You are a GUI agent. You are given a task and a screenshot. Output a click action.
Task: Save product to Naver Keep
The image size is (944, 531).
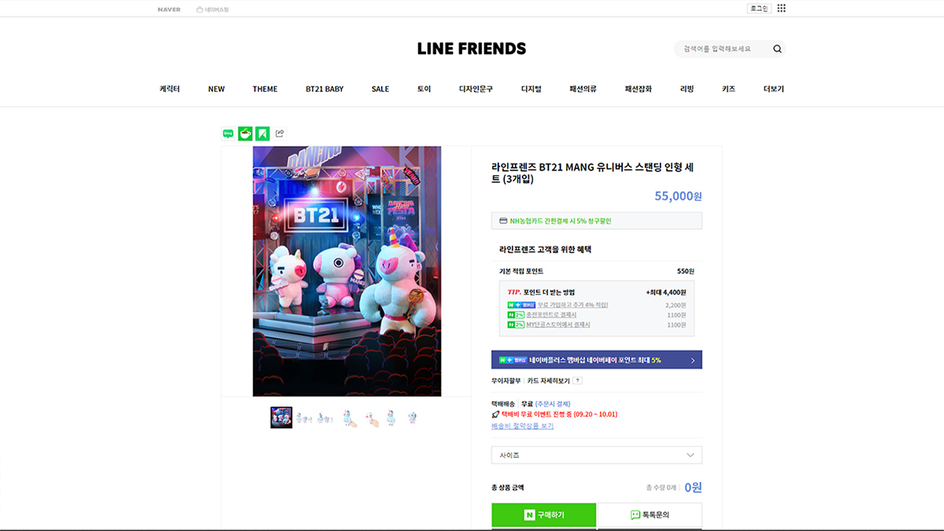[x=262, y=134]
